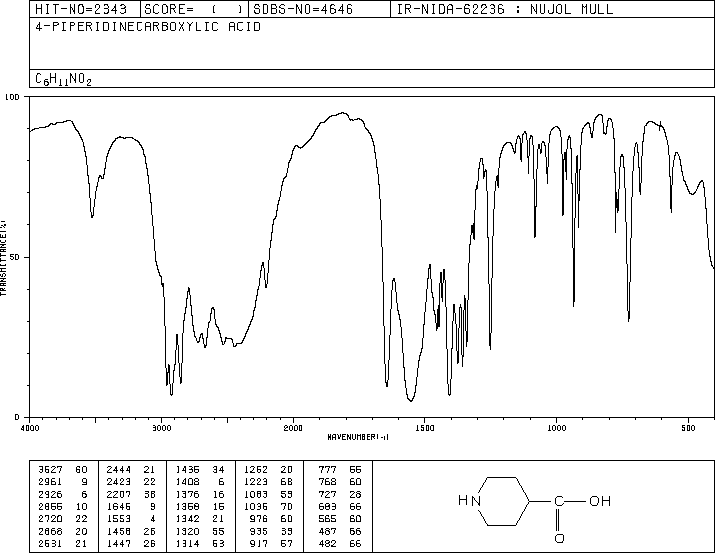Click the 4000 label on the wavenumber axis
This screenshot has height=553, width=715.
(x=30, y=428)
